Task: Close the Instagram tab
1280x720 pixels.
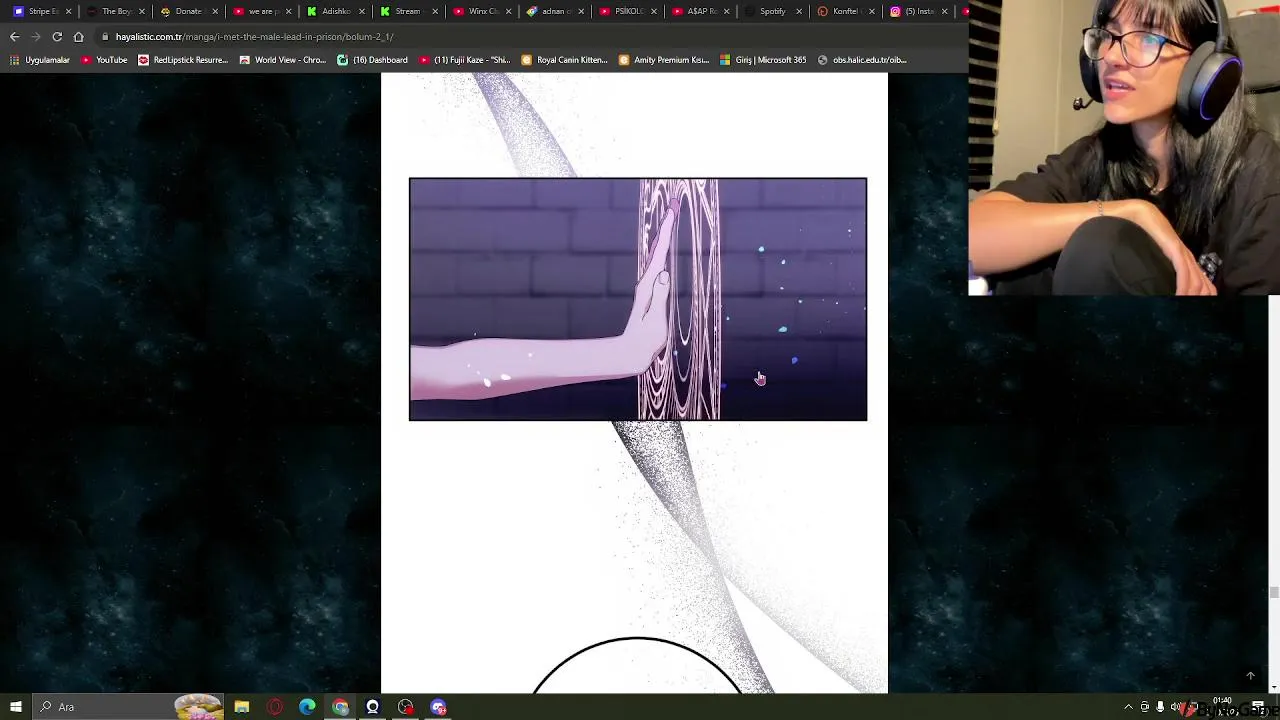Action: 945,11
